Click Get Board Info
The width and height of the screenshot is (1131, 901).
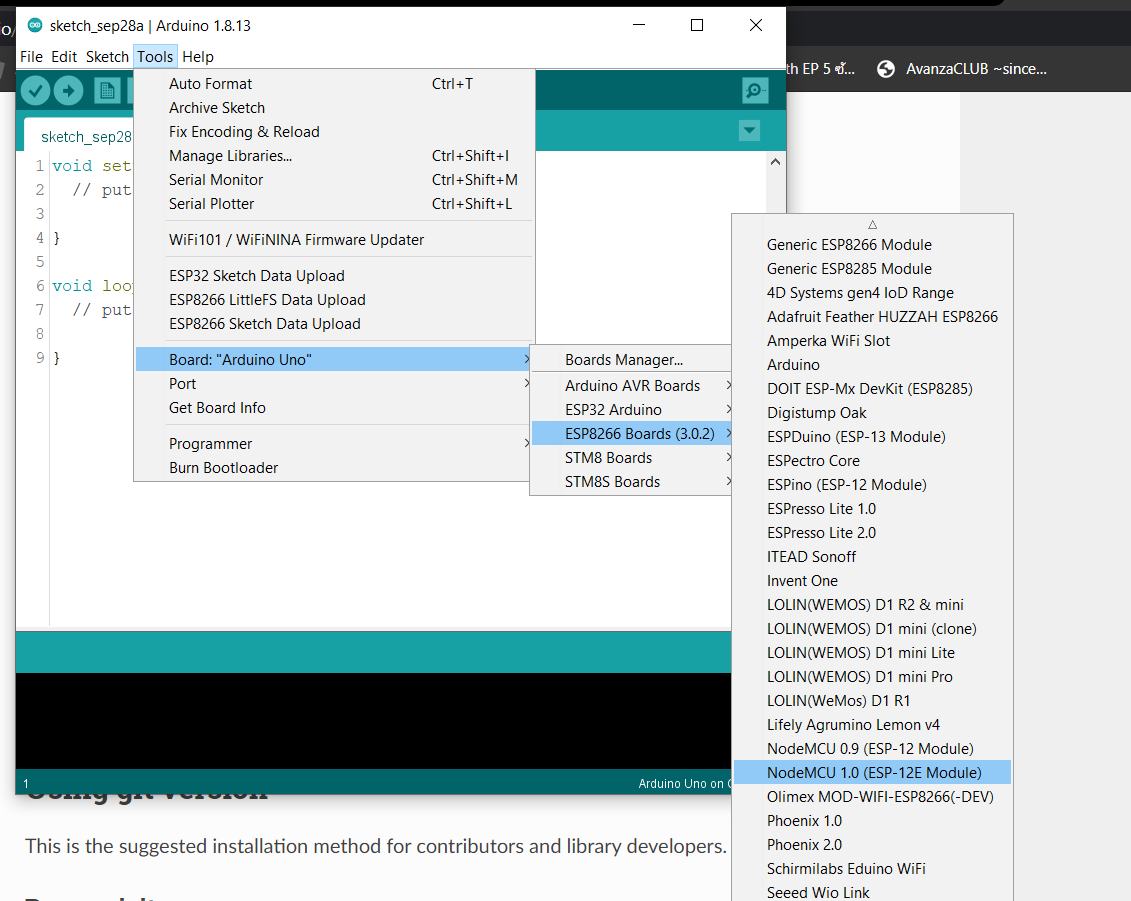[x=335, y=408]
